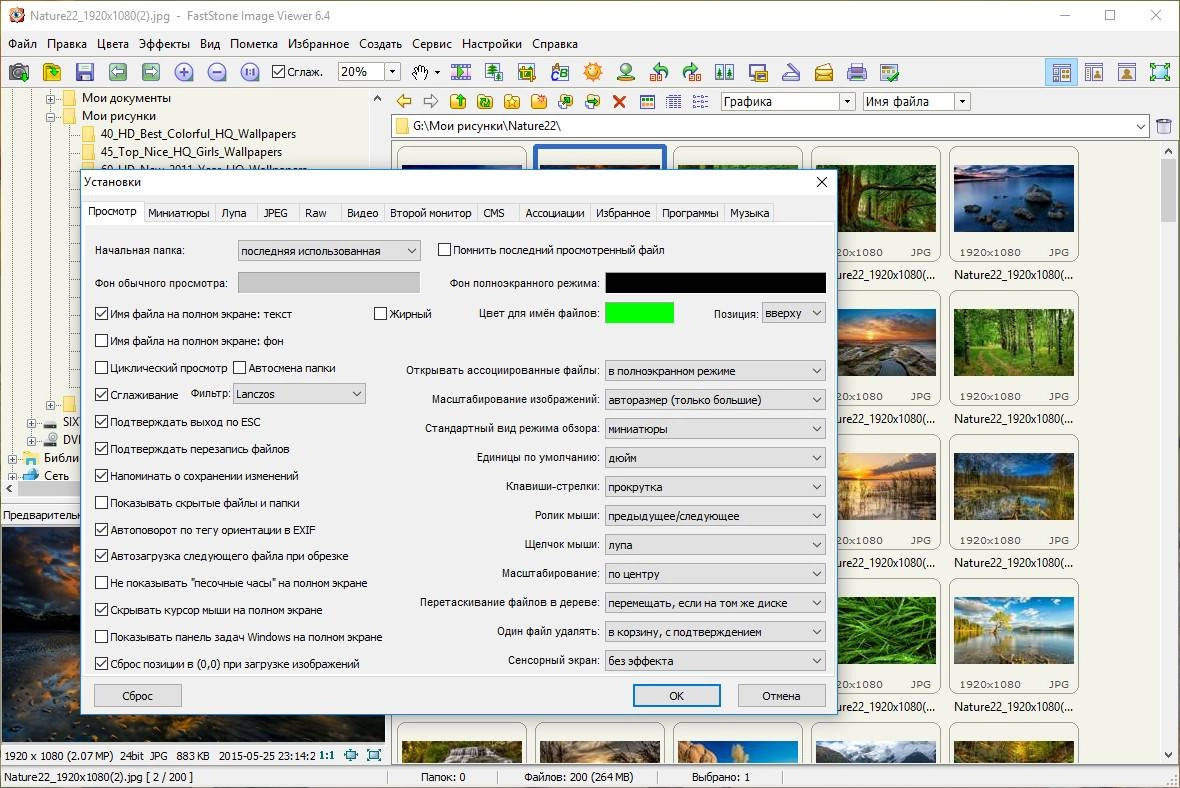
Task: Open the compare images icon
Action: [x=725, y=72]
